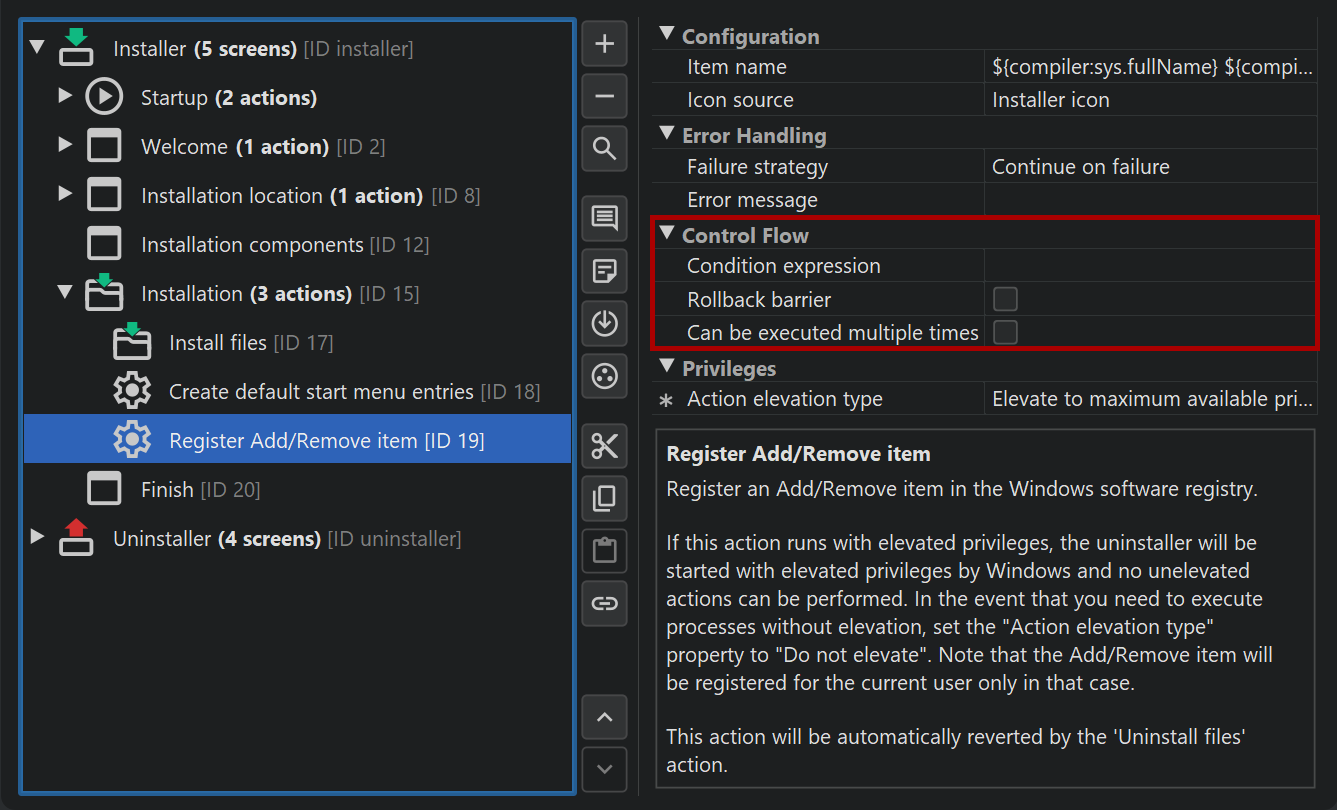The image size is (1337, 810).
Task: Move item up with chevron button
Action: click(x=604, y=717)
